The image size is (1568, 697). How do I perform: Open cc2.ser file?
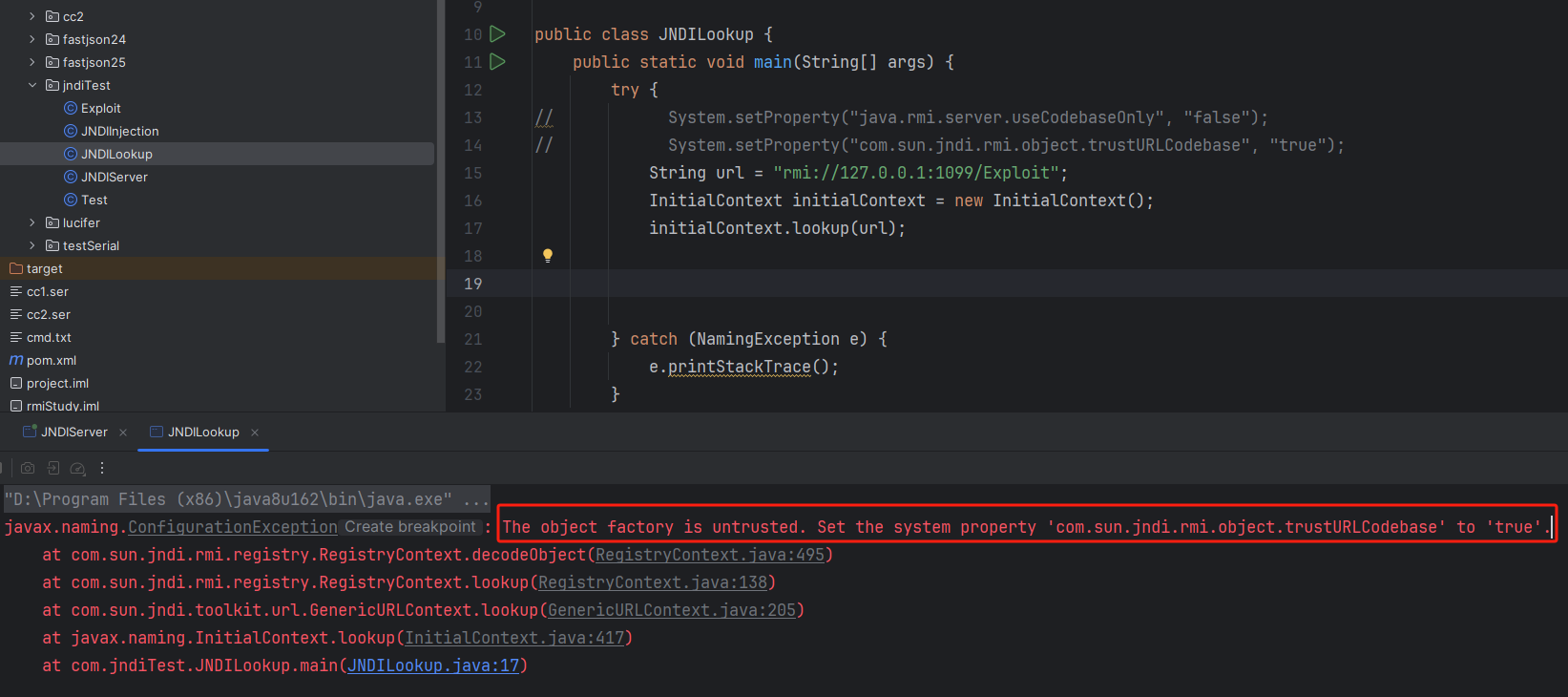48,314
